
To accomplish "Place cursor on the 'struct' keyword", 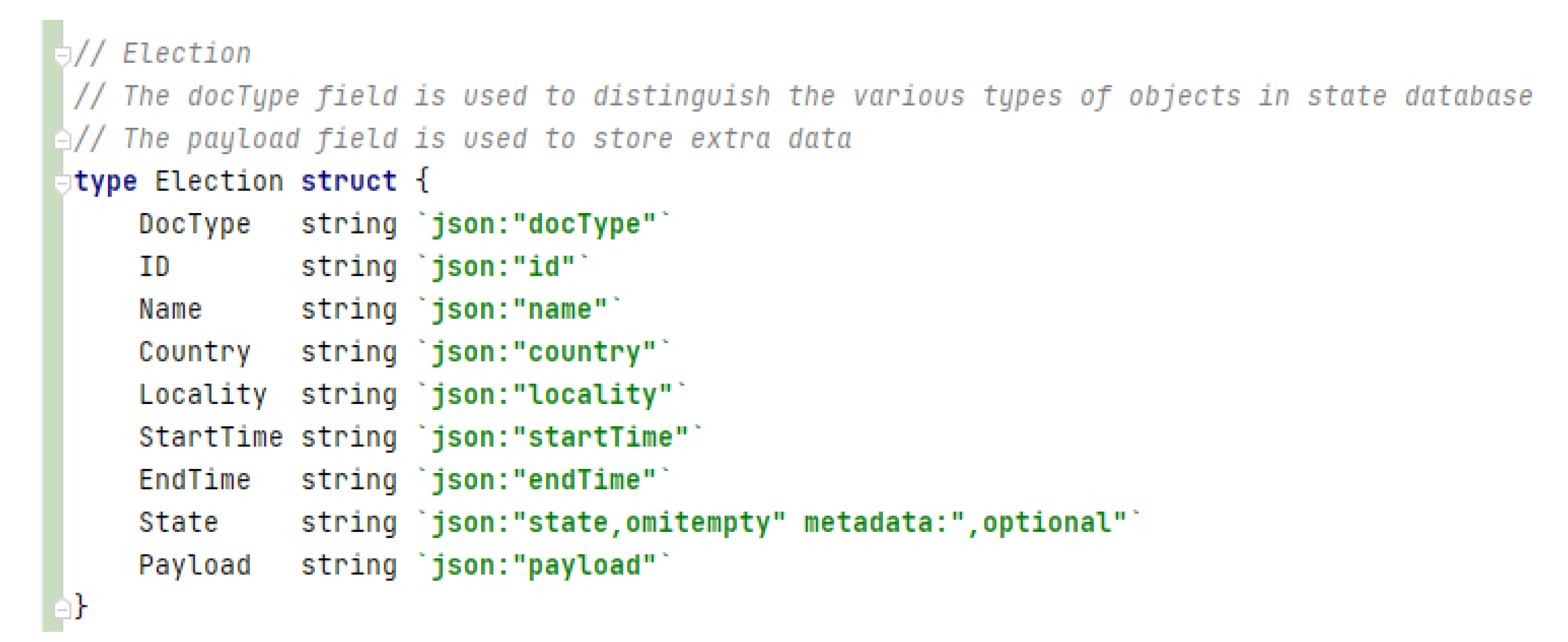I will coord(349,182).
